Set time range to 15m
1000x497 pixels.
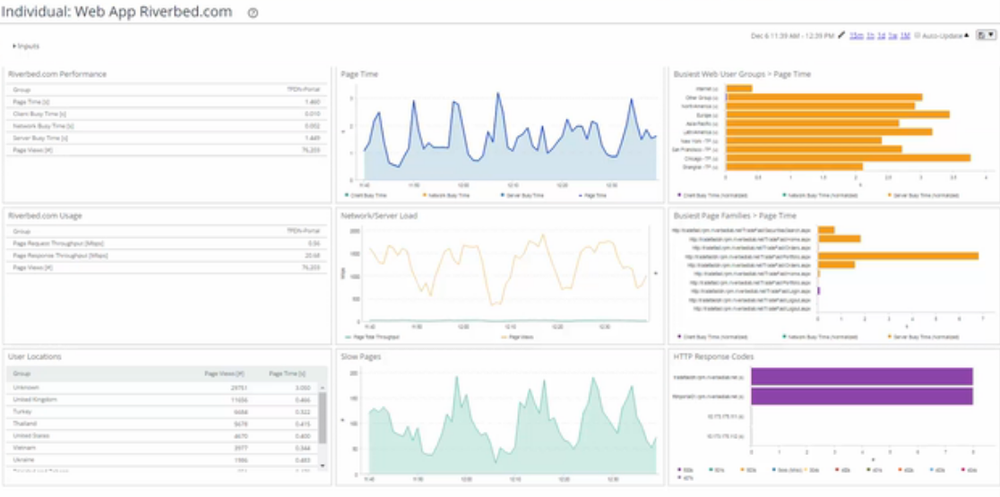coord(856,36)
